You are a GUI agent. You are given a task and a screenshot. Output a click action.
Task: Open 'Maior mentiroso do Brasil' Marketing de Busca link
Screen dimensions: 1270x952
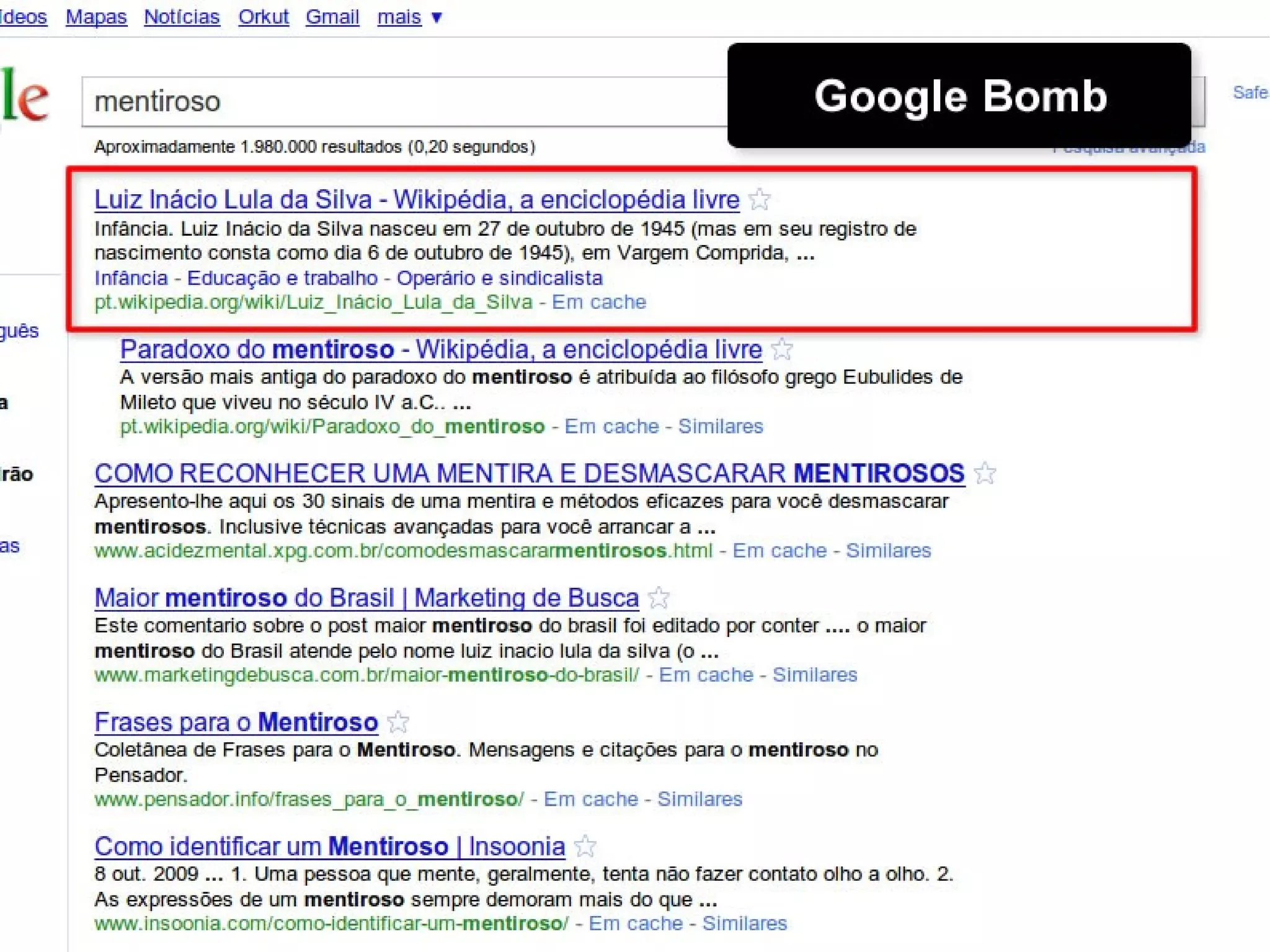point(366,598)
